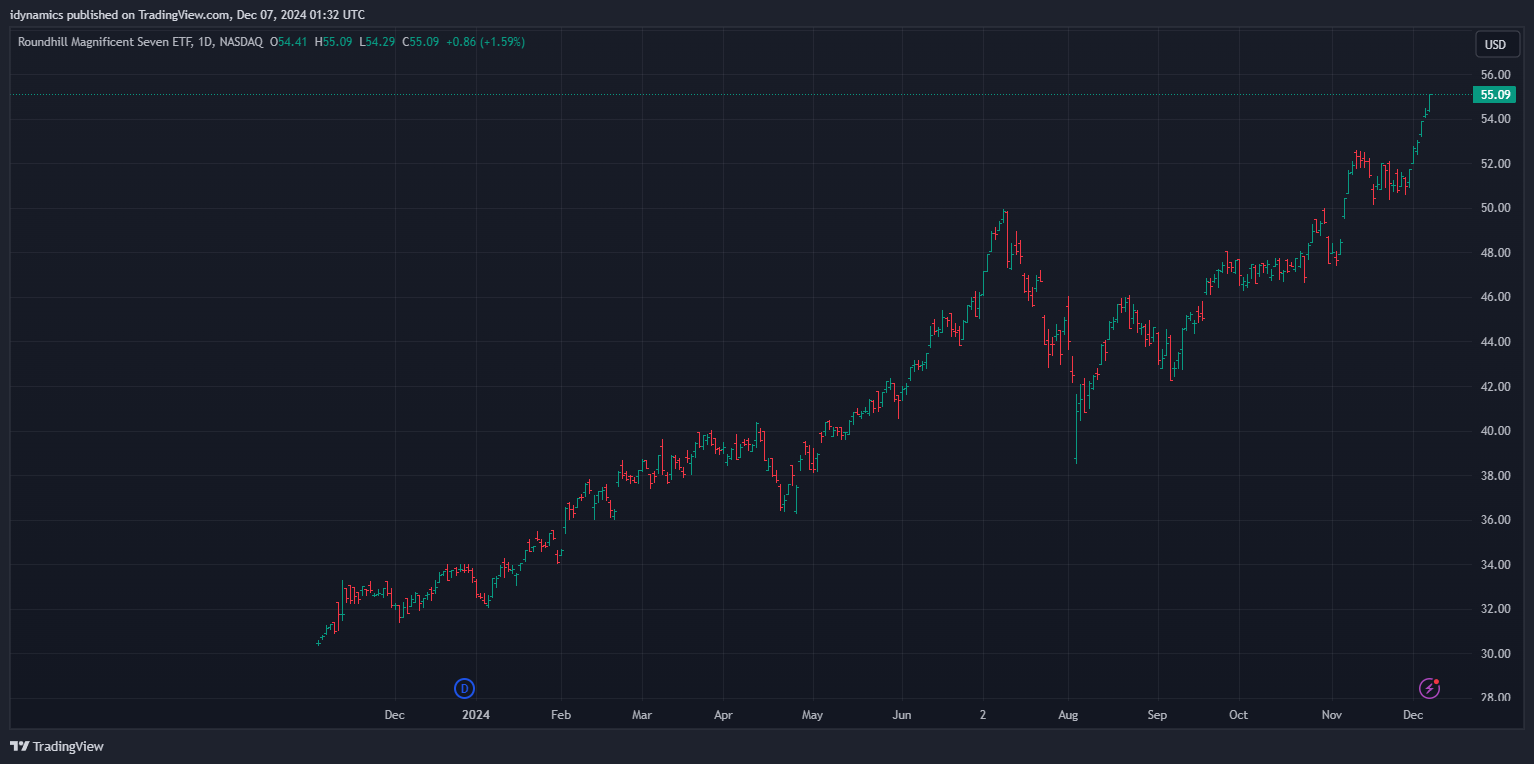Click the TradingView logo in the footer
Screen dimensions: 1534x764
[x=57, y=746]
